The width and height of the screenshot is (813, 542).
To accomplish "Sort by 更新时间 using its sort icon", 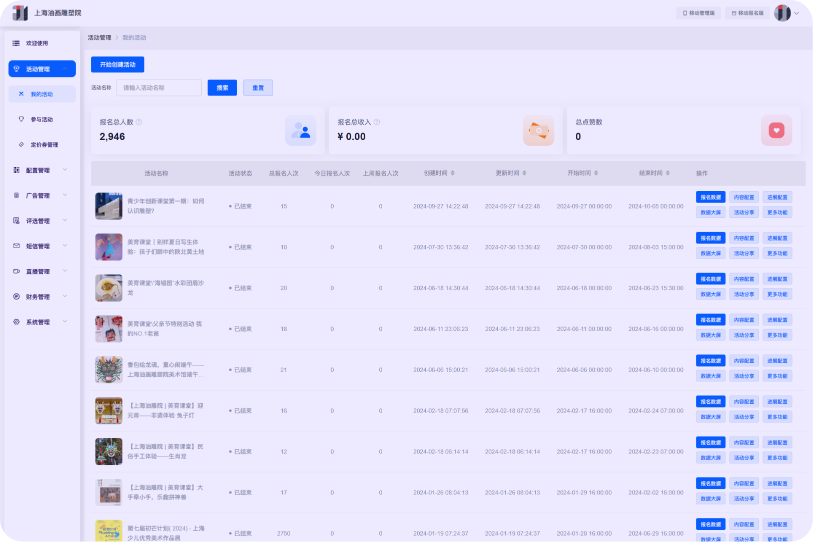I will tap(524, 173).
